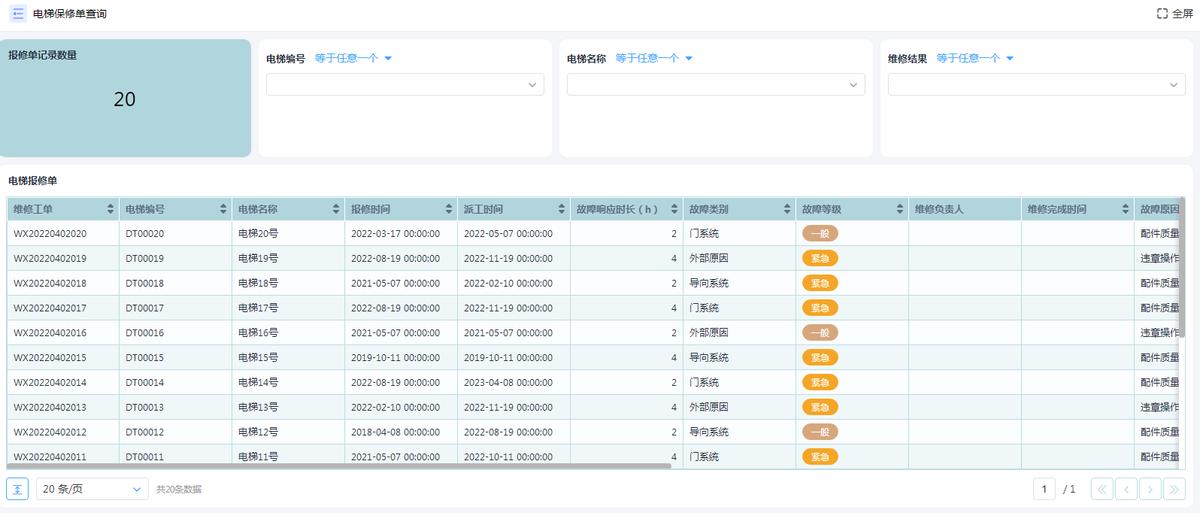Change page size dropdown 20 条/页
This screenshot has width=1200, height=513.
tap(92, 489)
